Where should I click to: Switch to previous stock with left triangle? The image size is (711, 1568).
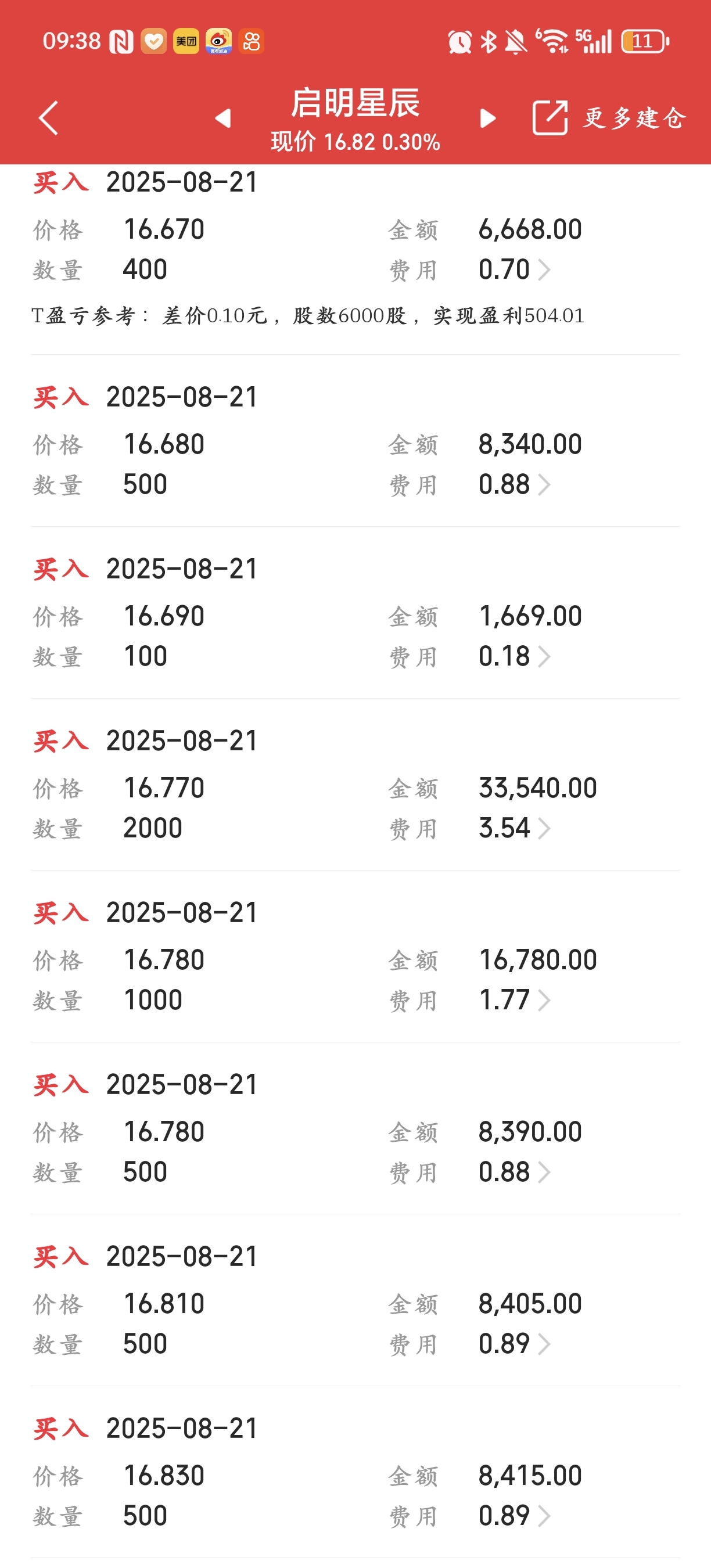click(224, 117)
